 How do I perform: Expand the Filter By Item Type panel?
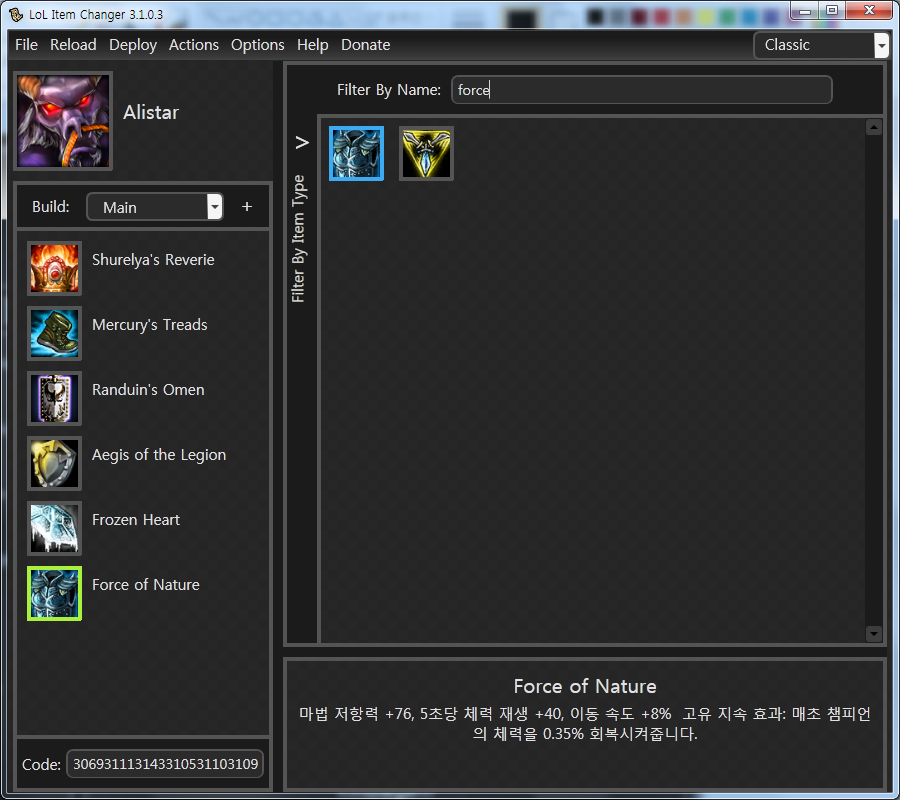302,142
